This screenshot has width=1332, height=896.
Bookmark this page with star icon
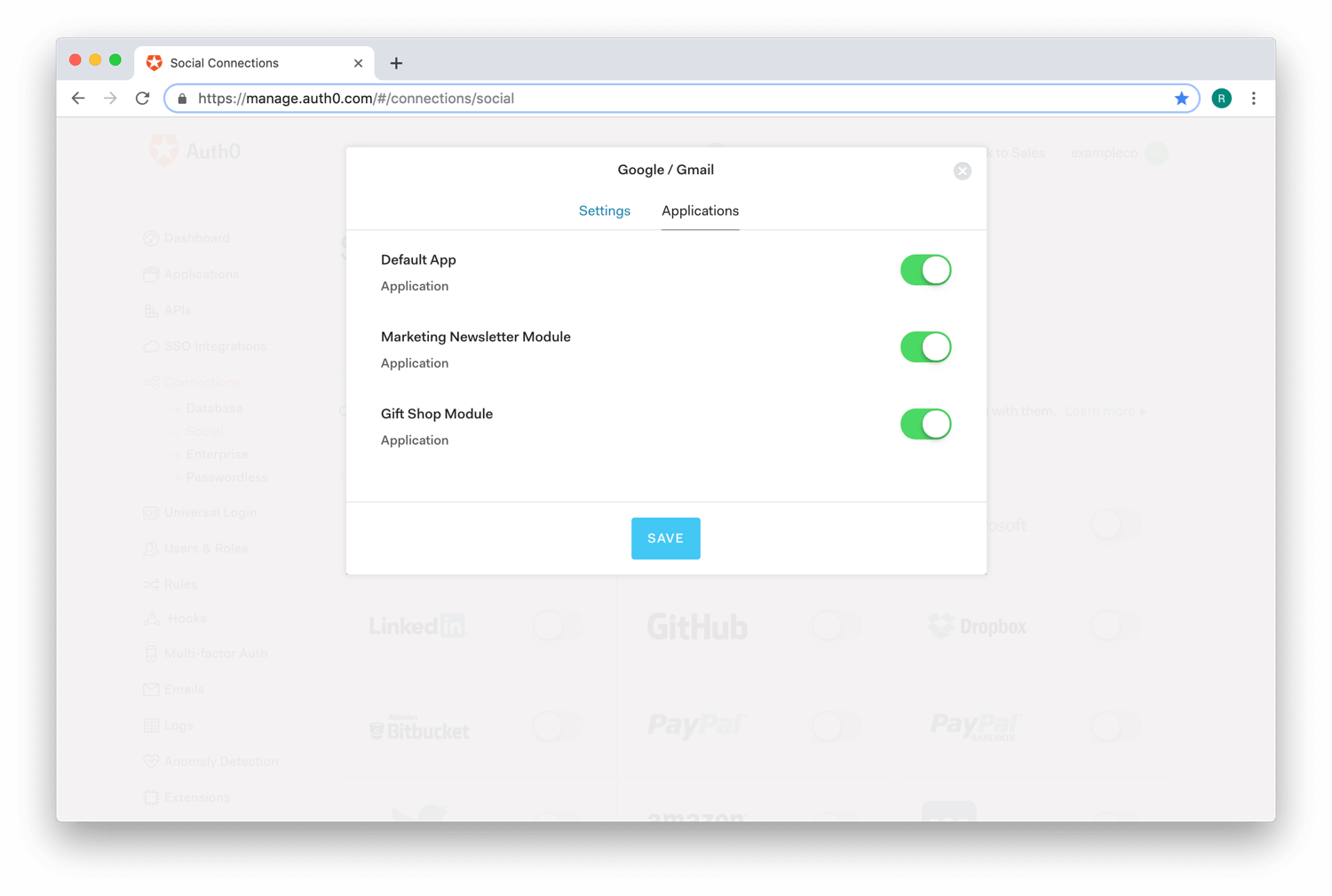1181,99
